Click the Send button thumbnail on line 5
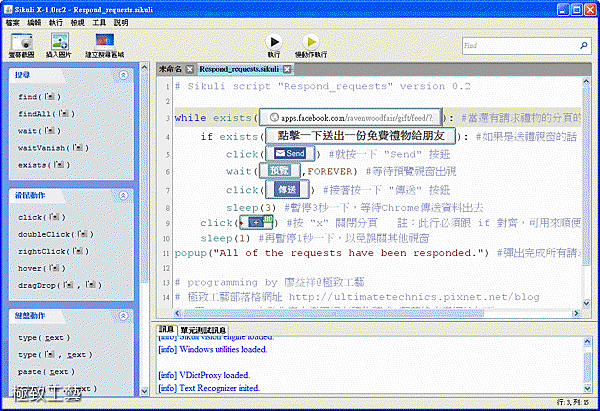Viewport: 600px width, 411px height. [x=290, y=154]
